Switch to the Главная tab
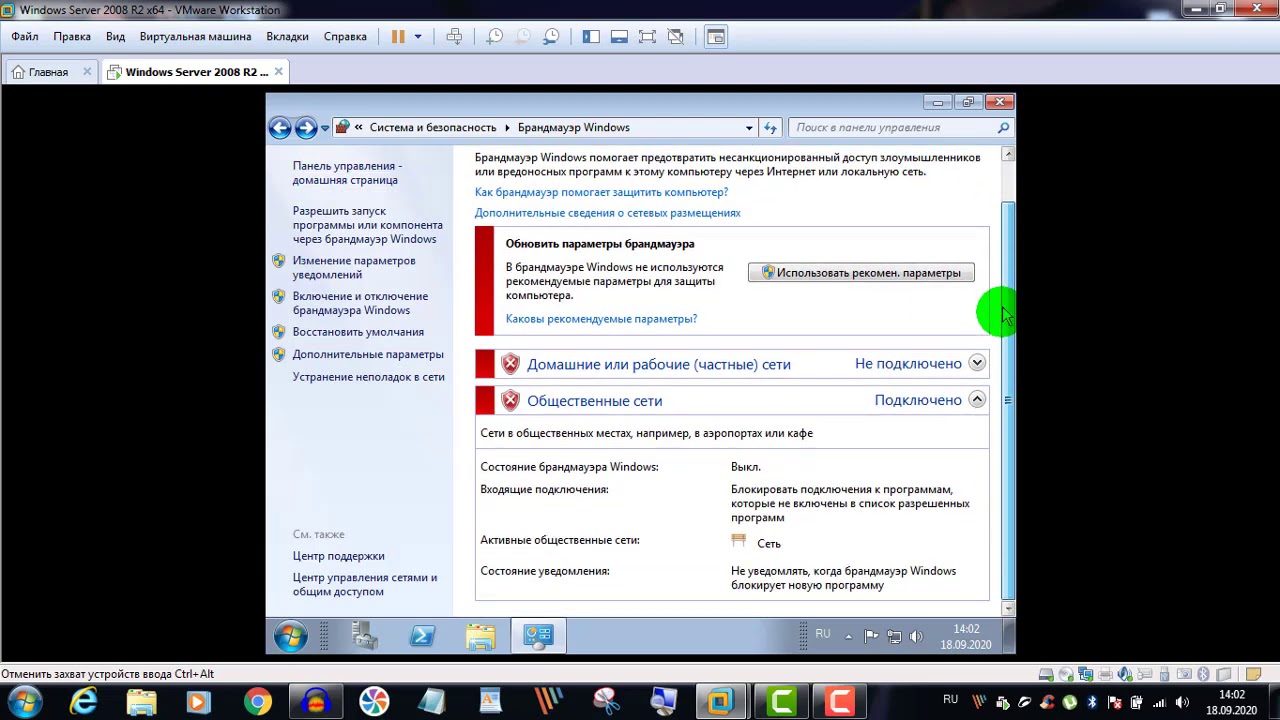The image size is (1280, 720). pyautogui.click(x=48, y=72)
